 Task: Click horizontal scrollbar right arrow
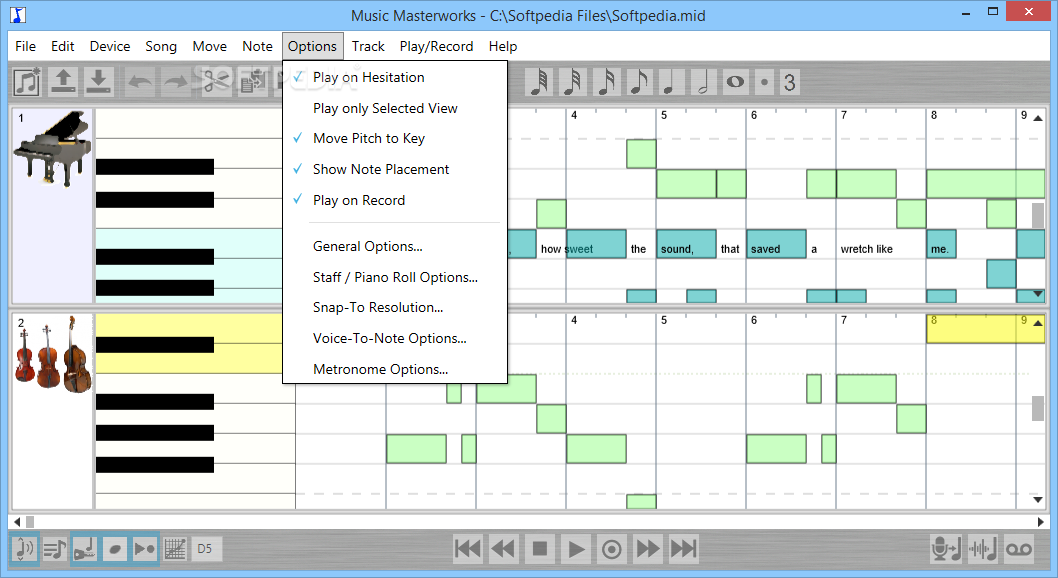pos(1040,521)
